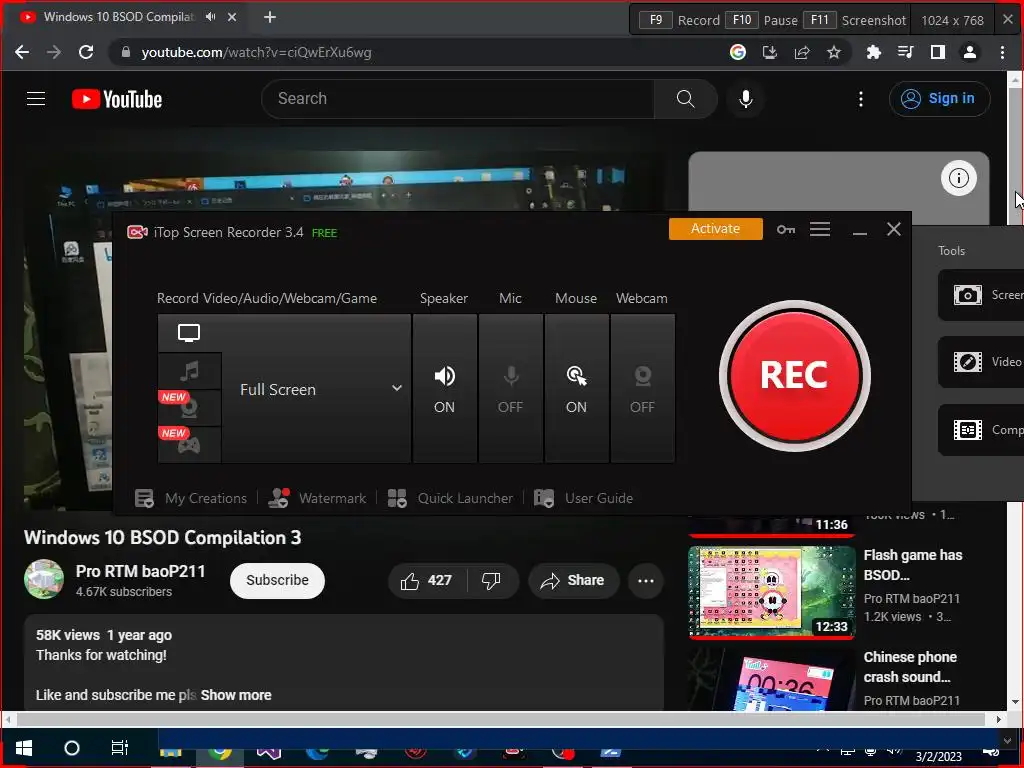The width and height of the screenshot is (1024, 768).
Task: Open the Windows Start menu
Action: [x=24, y=748]
